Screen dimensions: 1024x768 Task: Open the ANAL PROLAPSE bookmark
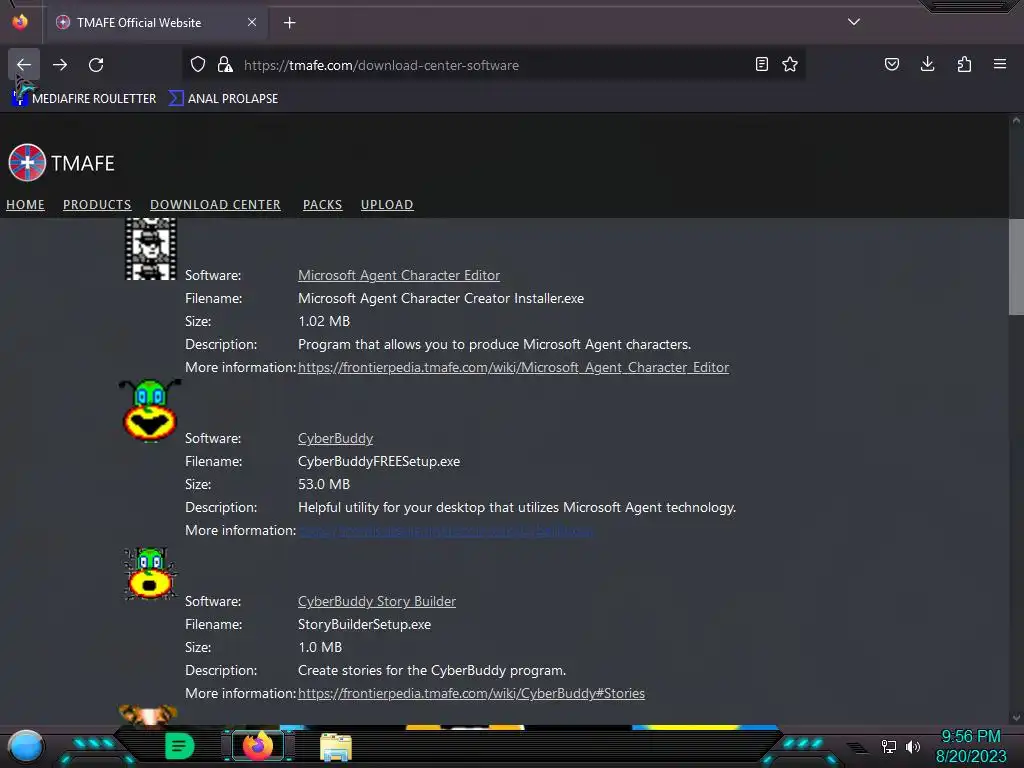pos(223,99)
